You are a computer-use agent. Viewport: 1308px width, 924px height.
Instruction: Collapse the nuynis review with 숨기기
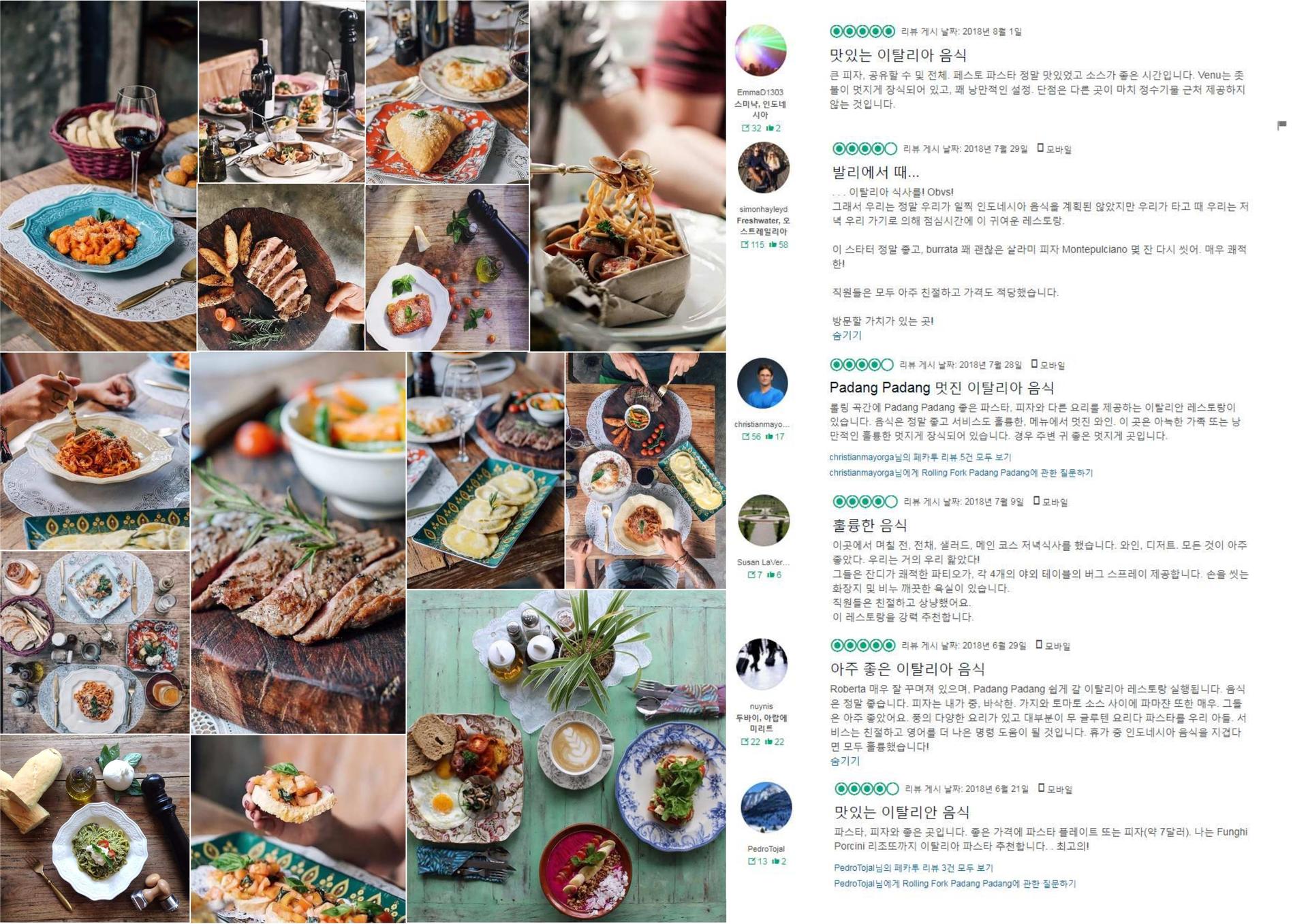pos(845,761)
